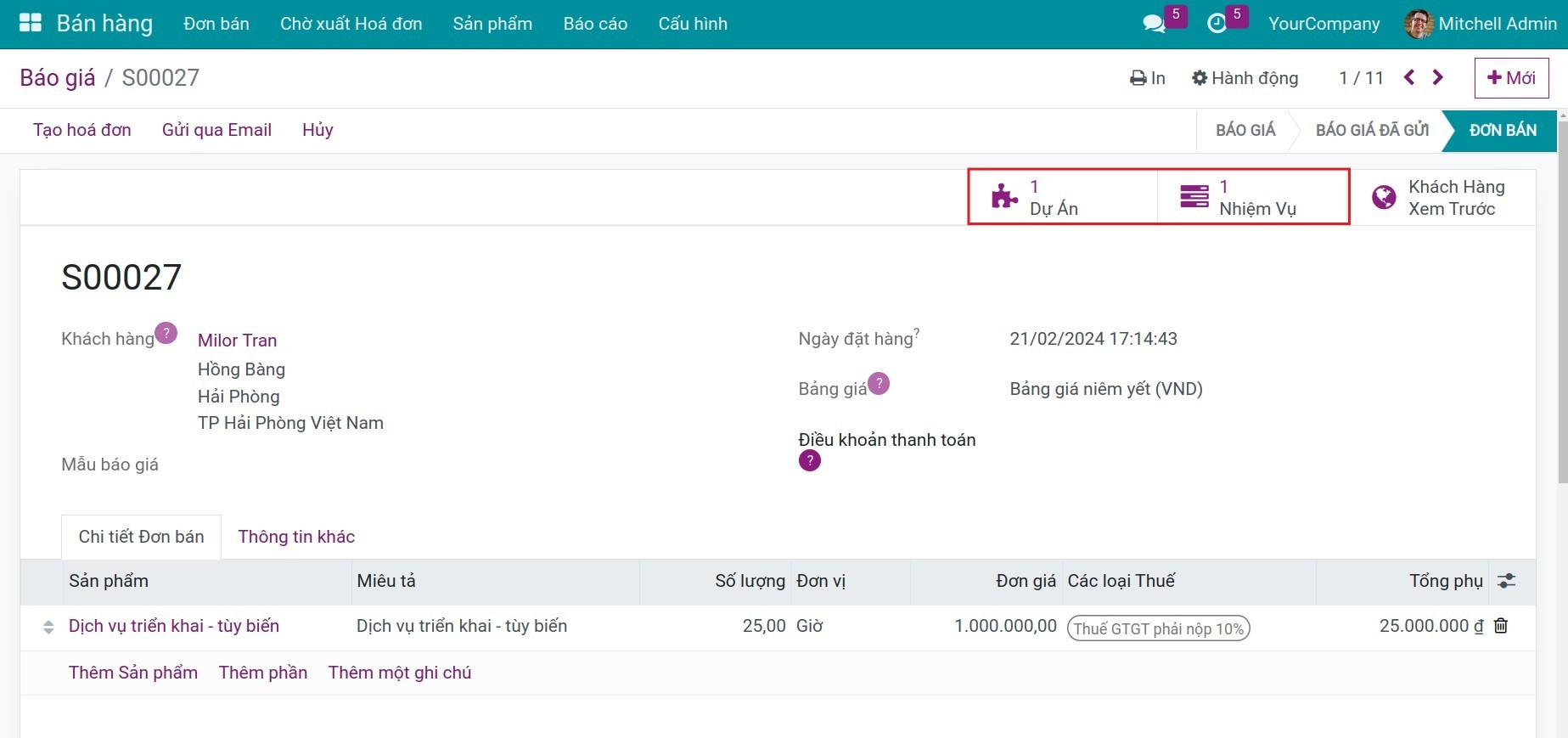Image resolution: width=1568 pixels, height=738 pixels.
Task: Open the chat messages icon
Action: click(1154, 24)
